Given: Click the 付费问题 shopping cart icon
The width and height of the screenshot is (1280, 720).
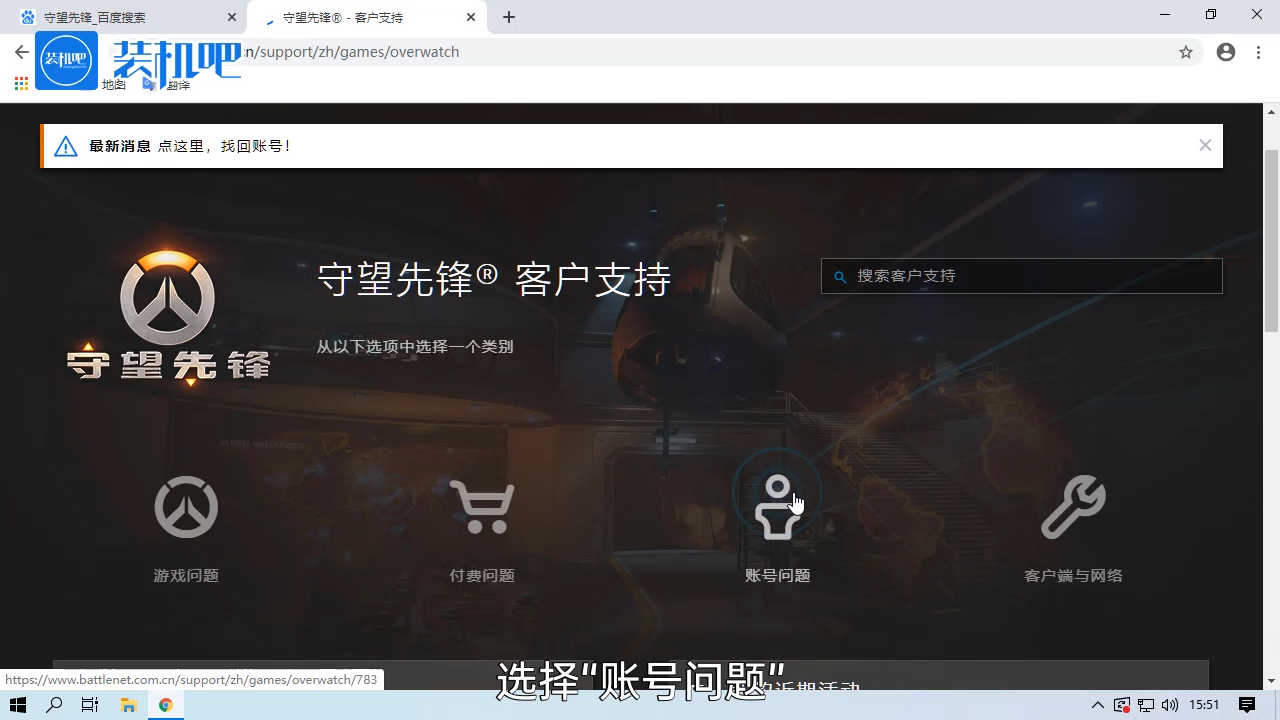Looking at the screenshot, I should point(481,507).
